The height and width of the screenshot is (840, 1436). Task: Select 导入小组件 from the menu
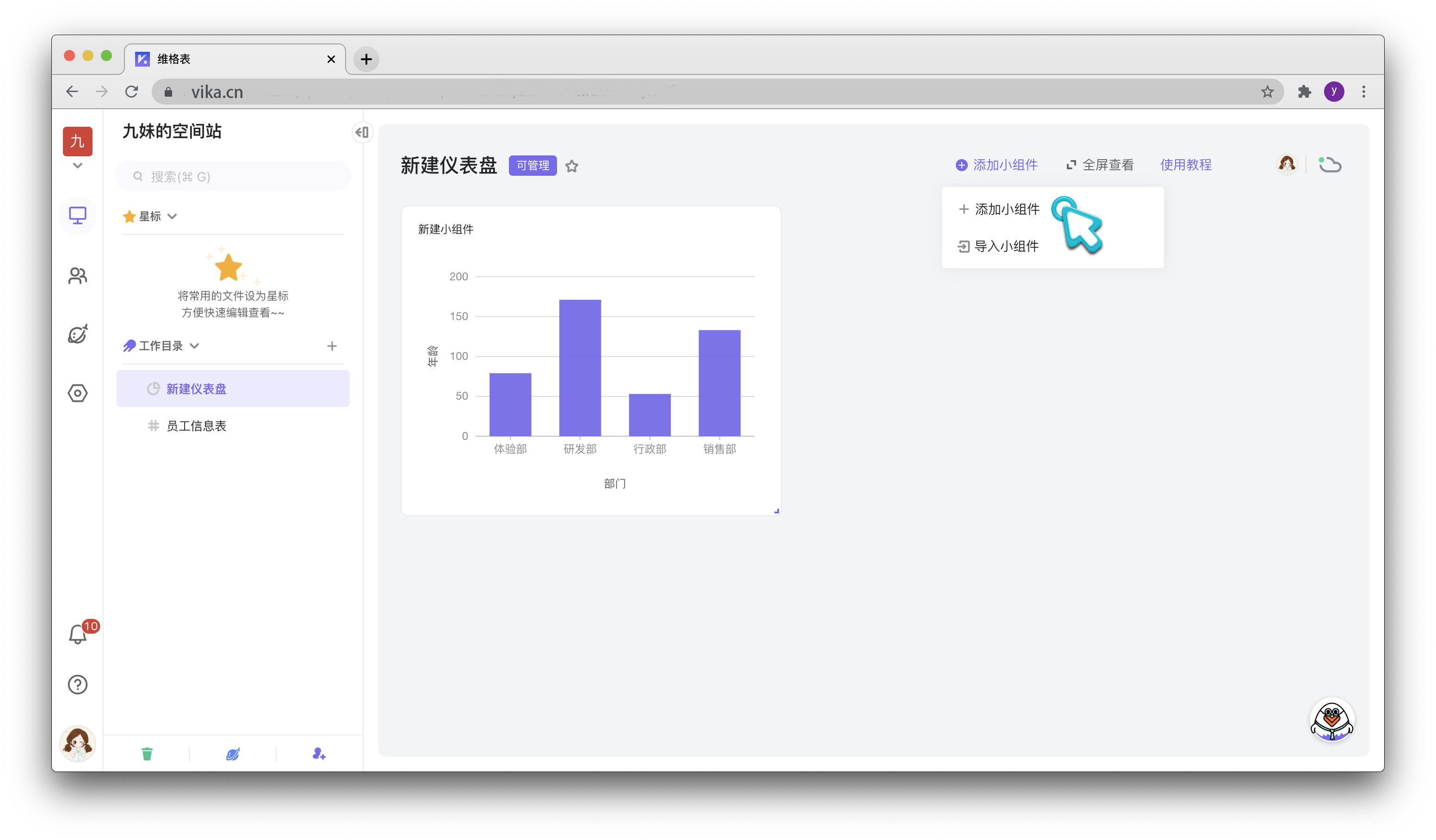[x=1006, y=246]
